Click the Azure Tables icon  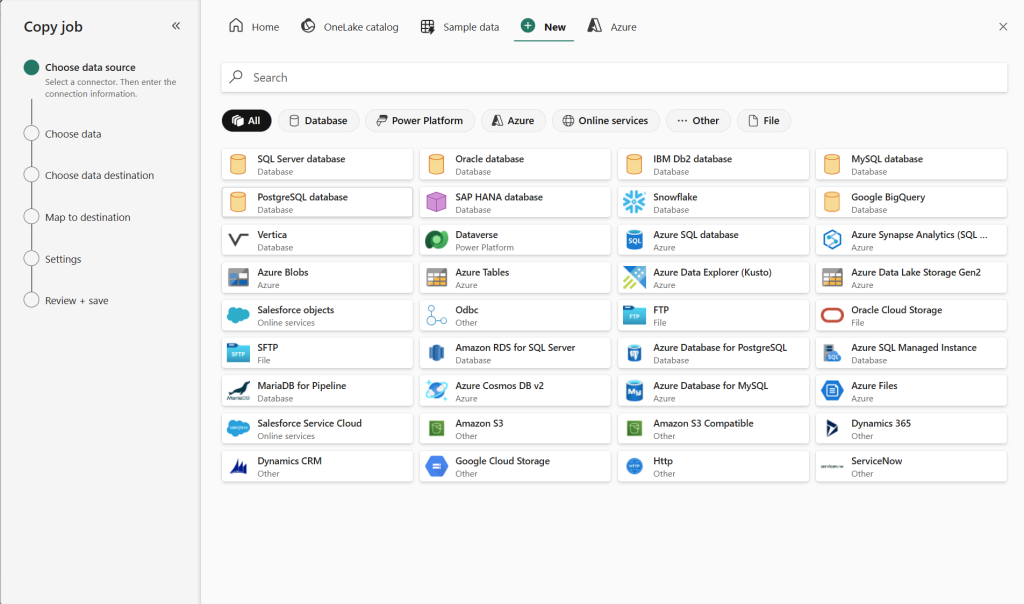436,278
